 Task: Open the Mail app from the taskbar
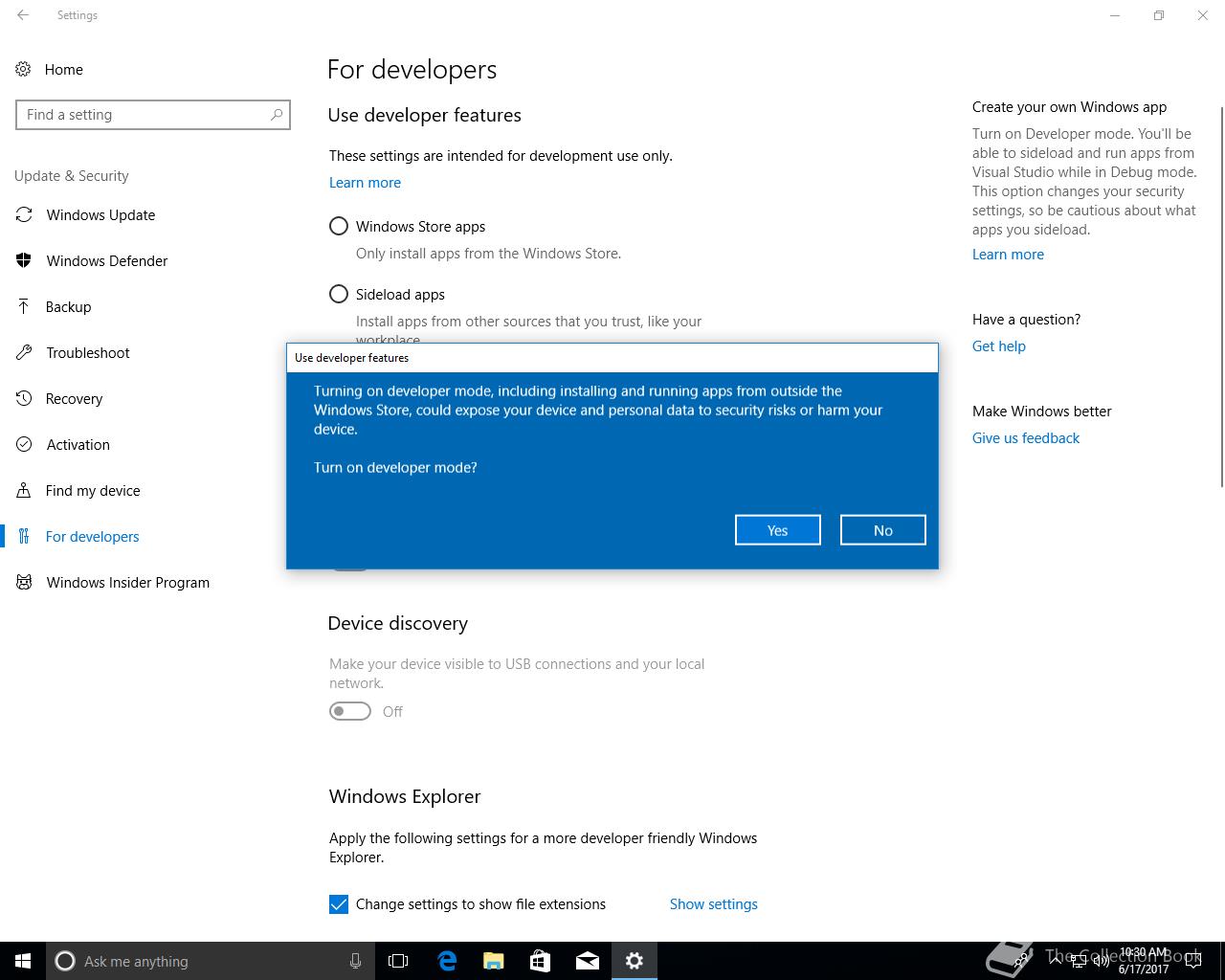[588, 961]
